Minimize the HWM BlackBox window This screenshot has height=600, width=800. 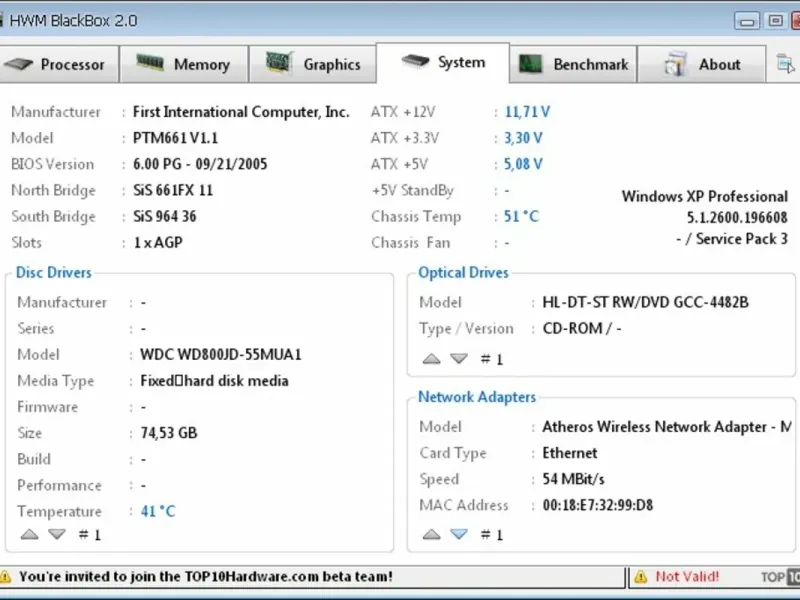(747, 21)
